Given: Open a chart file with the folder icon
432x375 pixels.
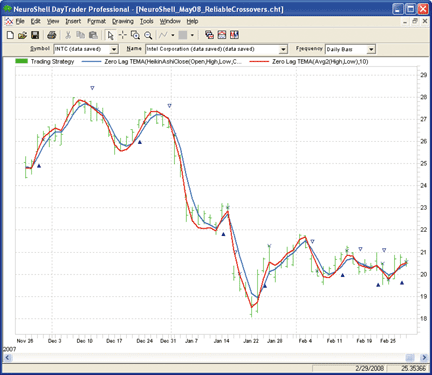Looking at the screenshot, I should [x=22, y=35].
